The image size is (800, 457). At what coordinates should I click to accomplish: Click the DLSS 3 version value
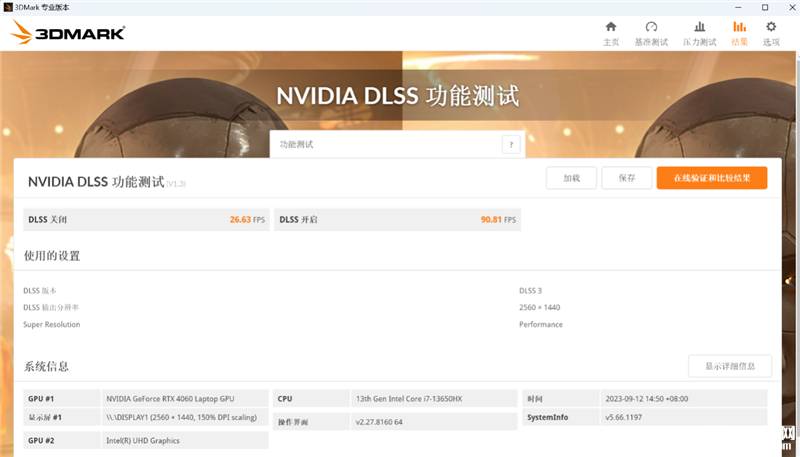click(531, 291)
